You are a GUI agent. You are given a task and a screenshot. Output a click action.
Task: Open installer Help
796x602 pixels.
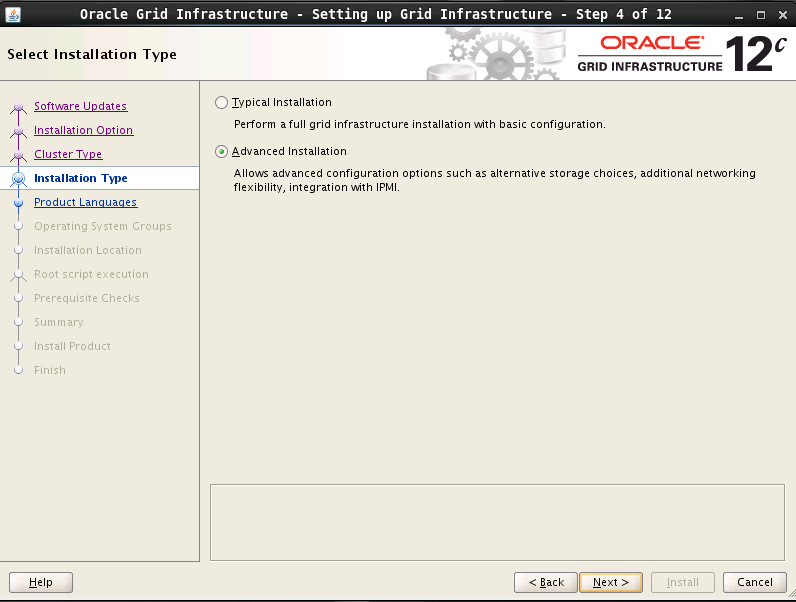[x=41, y=582]
